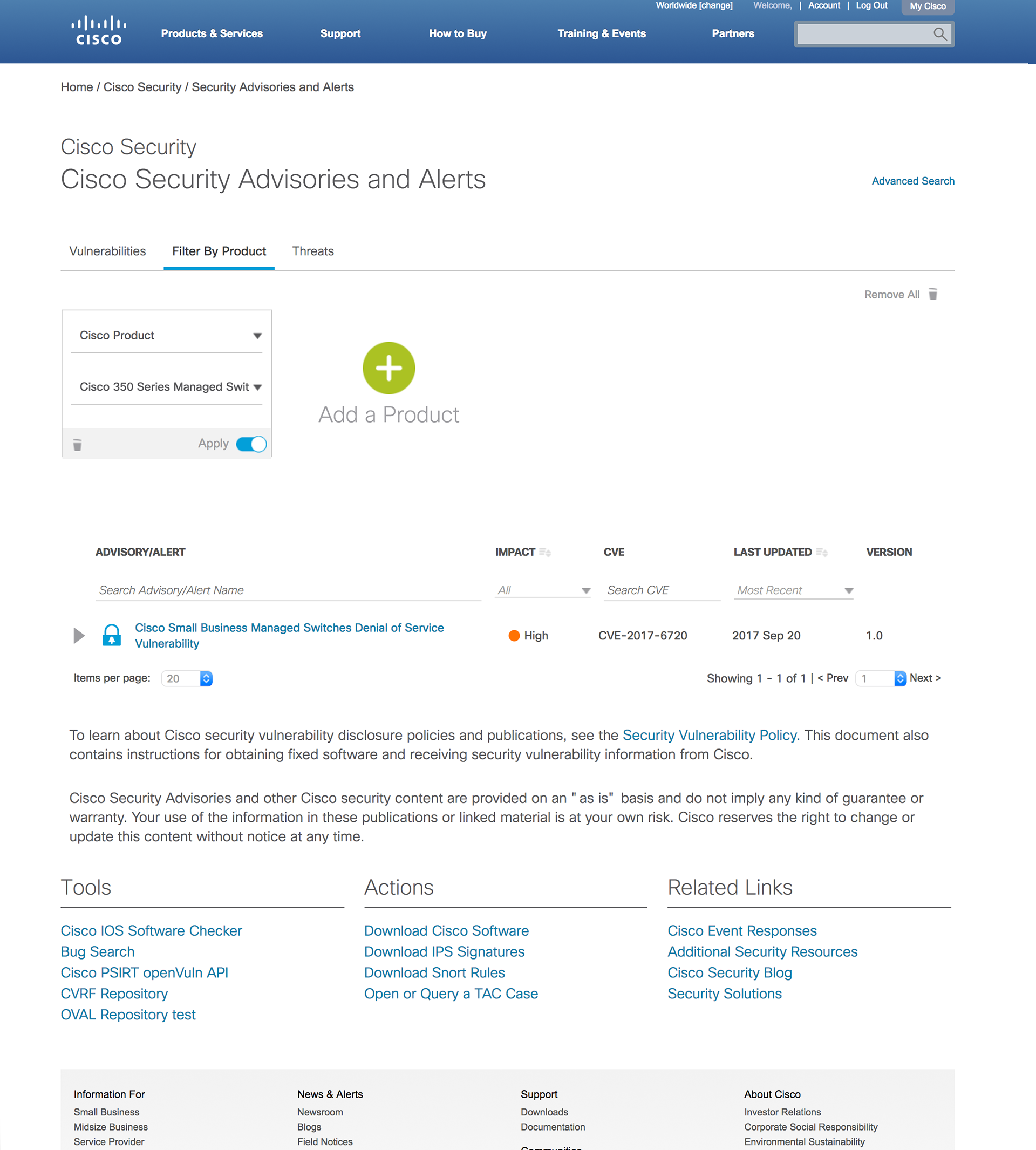This screenshot has height=1150, width=1036.
Task: Click Cisco Security in the breadcrumb
Action: (x=142, y=87)
